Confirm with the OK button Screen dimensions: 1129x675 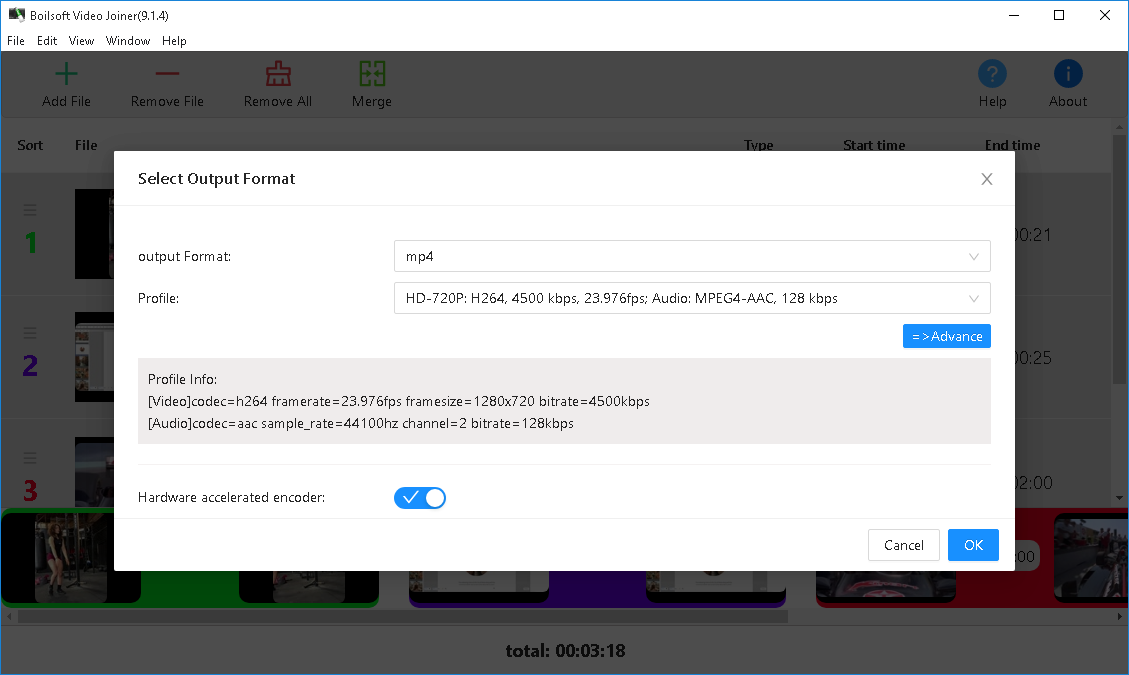[973, 545]
